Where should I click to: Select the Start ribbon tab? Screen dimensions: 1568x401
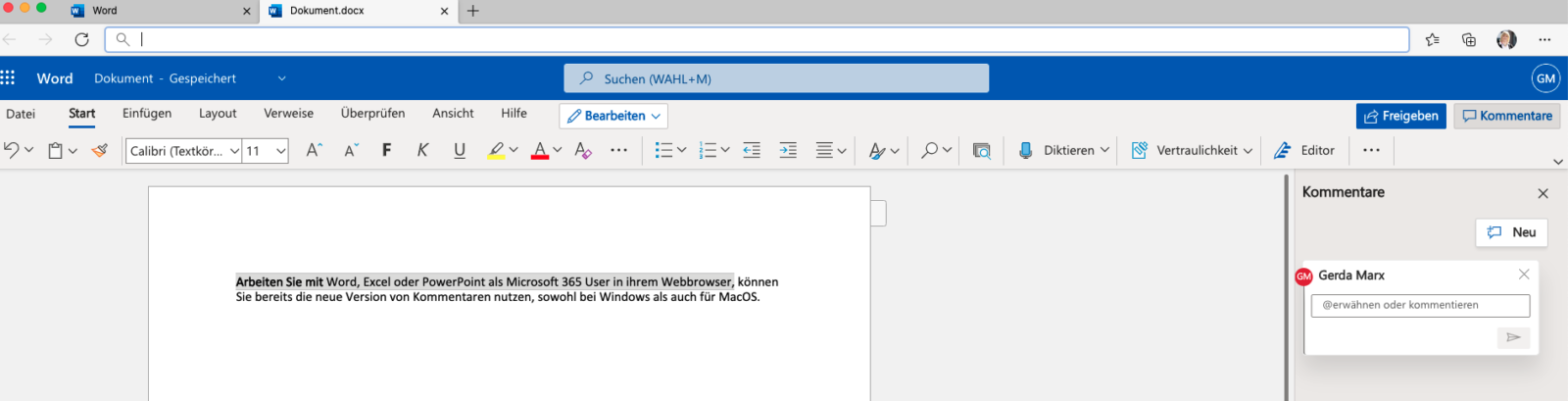tap(82, 114)
